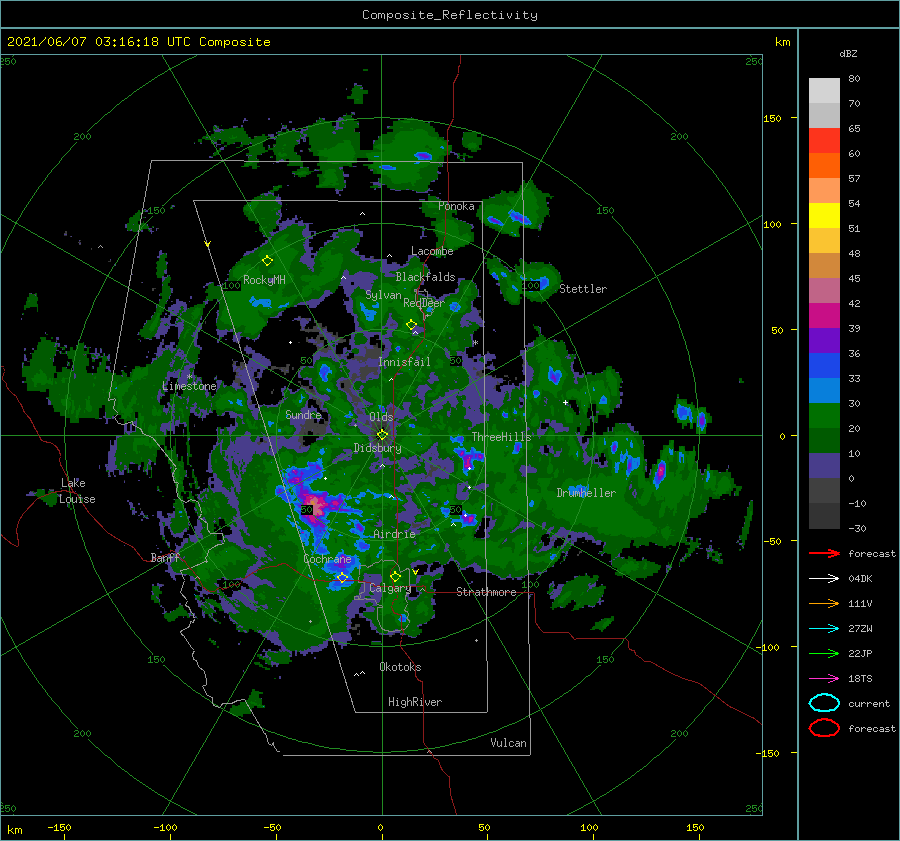Click the orange 111V arrow legend icon
The width and height of the screenshot is (900, 841).
pos(824,603)
